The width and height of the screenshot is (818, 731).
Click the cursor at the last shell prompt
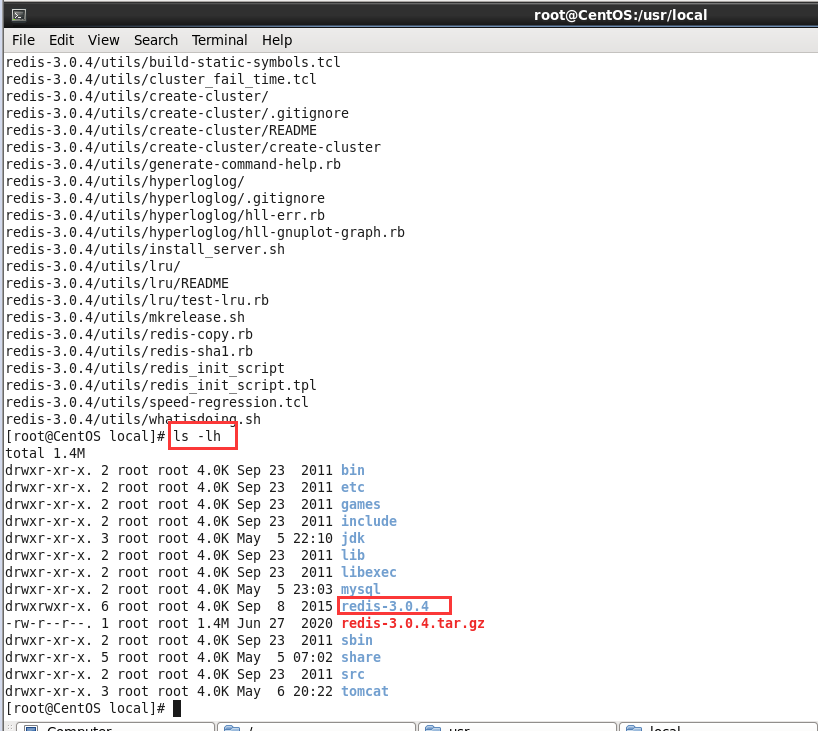point(177,709)
